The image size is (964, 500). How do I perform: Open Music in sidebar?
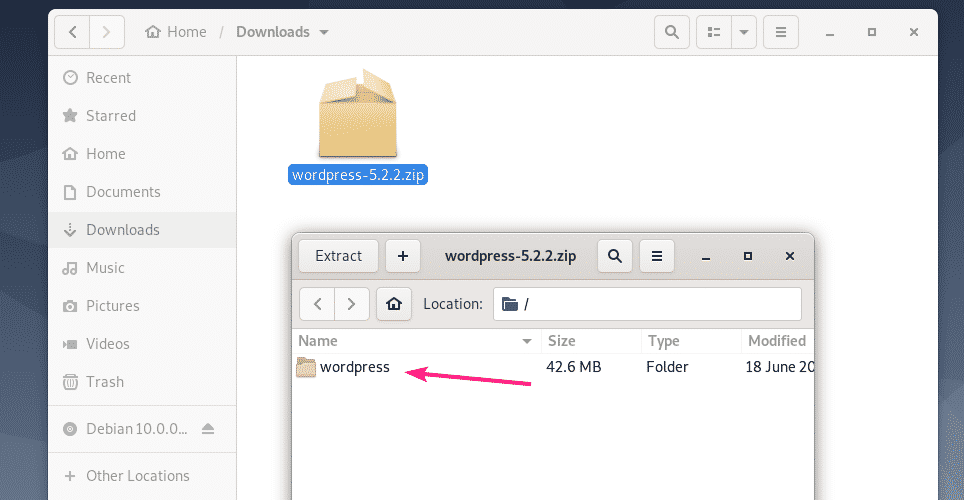click(142, 268)
